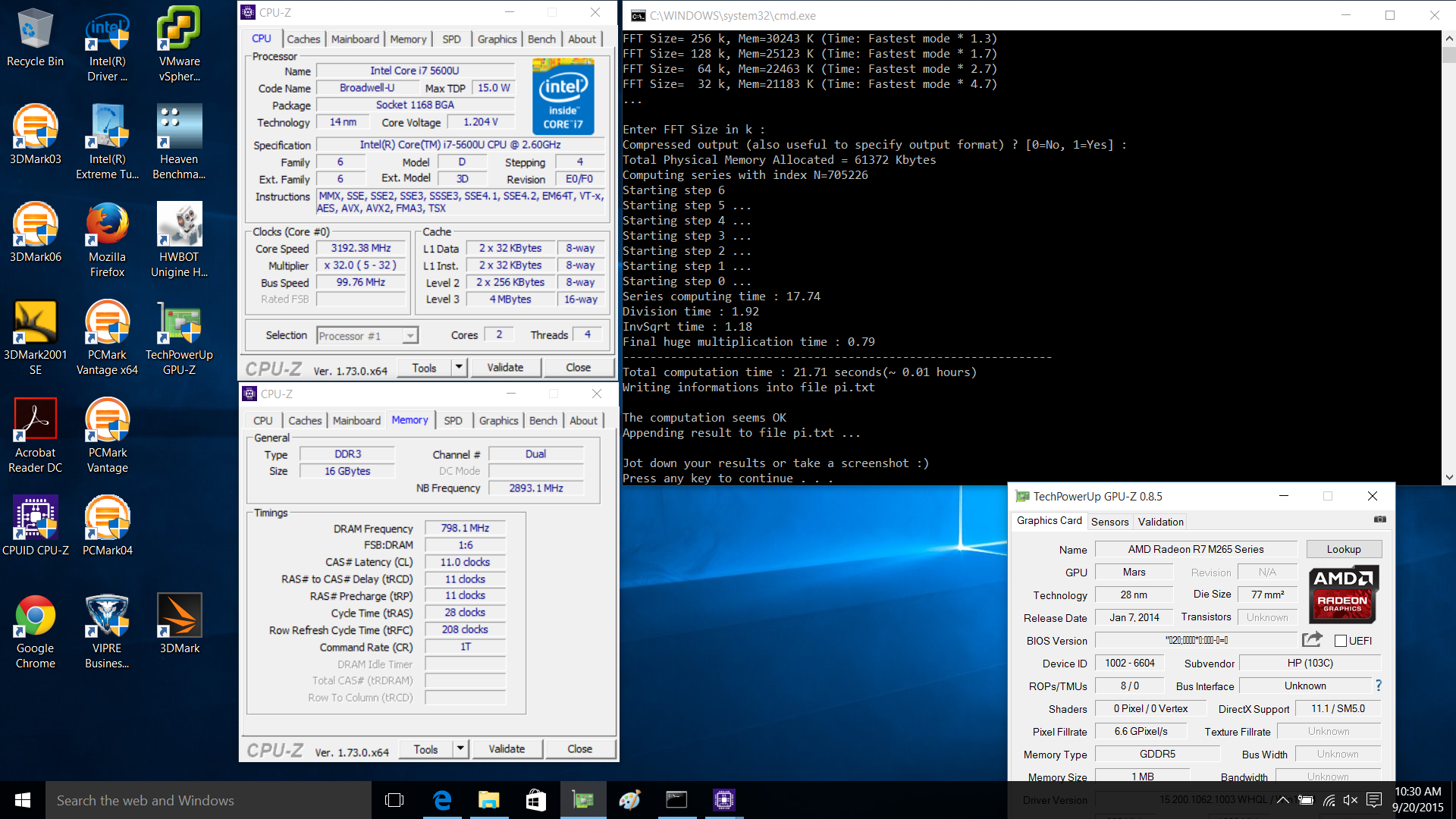Expand Tools dropdown arrow in top CPU-Z
Screen dimensions: 1456x819
click(x=459, y=368)
